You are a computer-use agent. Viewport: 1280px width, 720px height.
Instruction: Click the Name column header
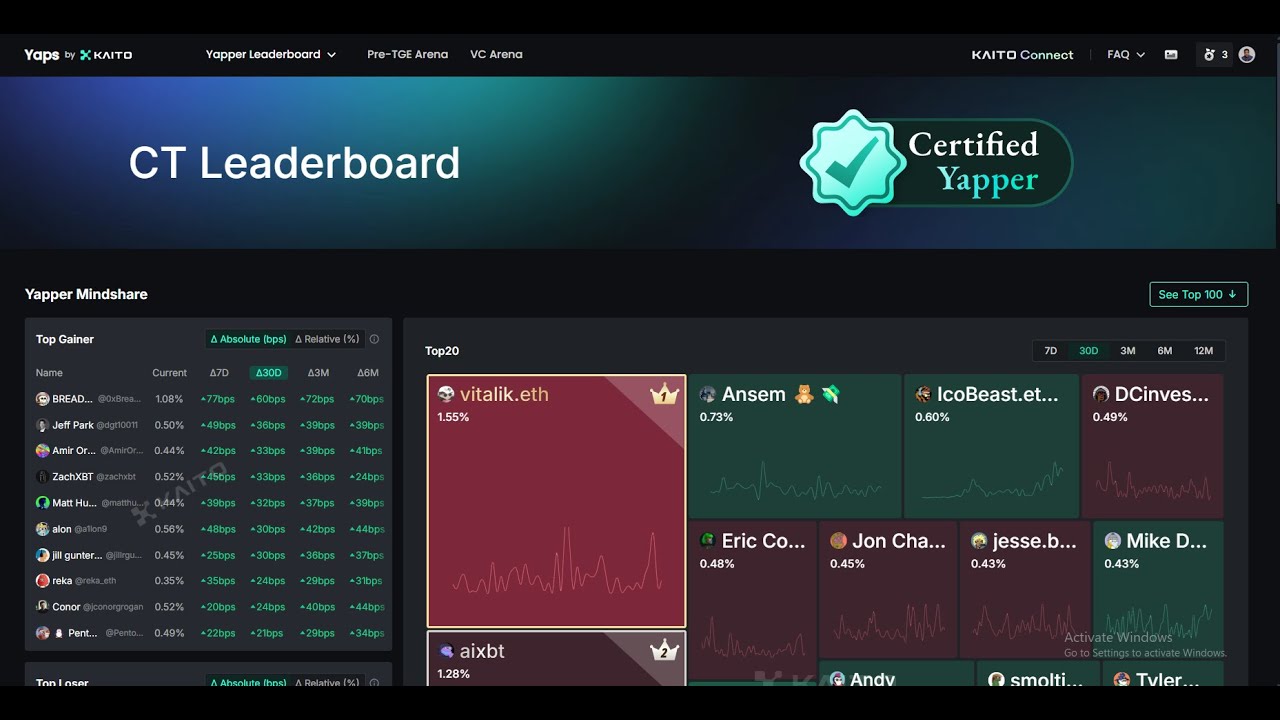(49, 373)
